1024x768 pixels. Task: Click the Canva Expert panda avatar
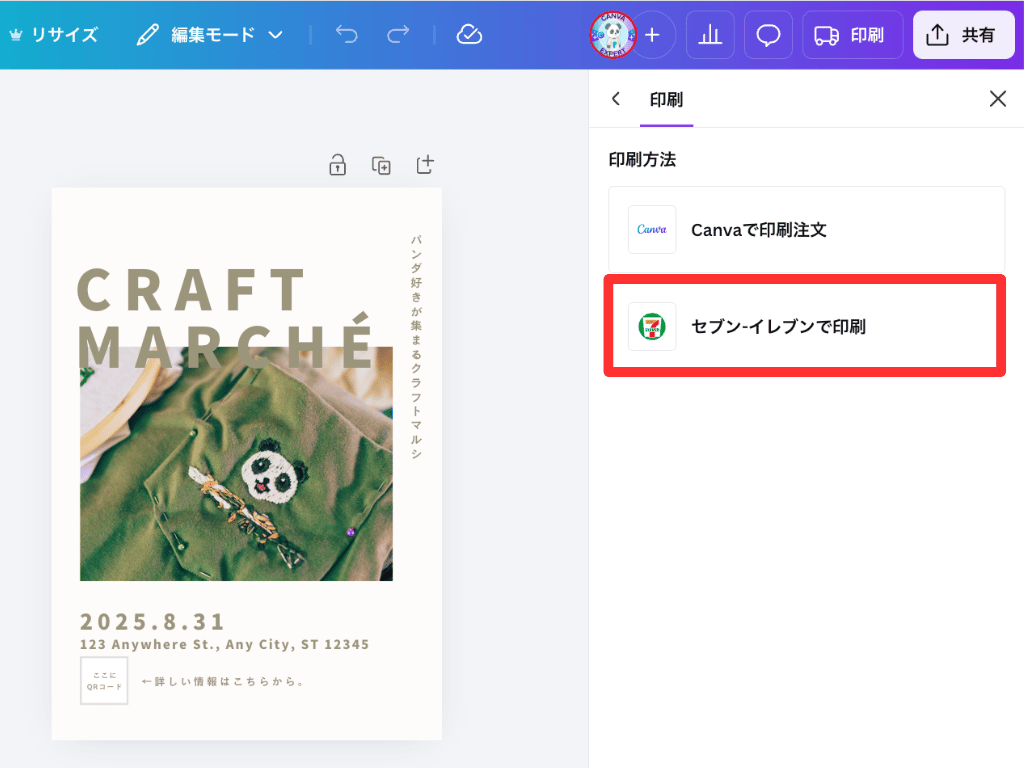614,34
